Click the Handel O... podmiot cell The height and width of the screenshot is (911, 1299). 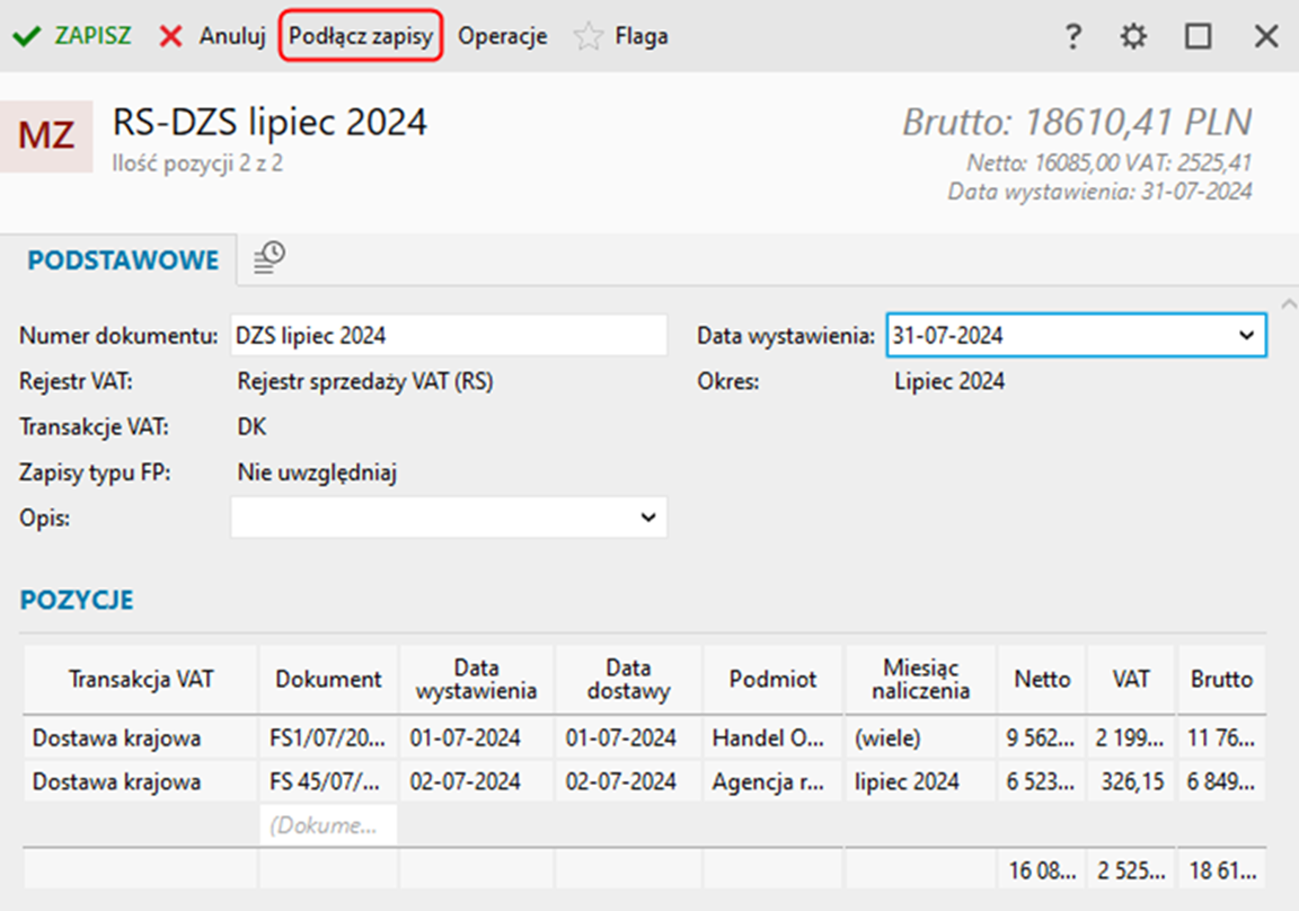pyautogui.click(x=774, y=739)
